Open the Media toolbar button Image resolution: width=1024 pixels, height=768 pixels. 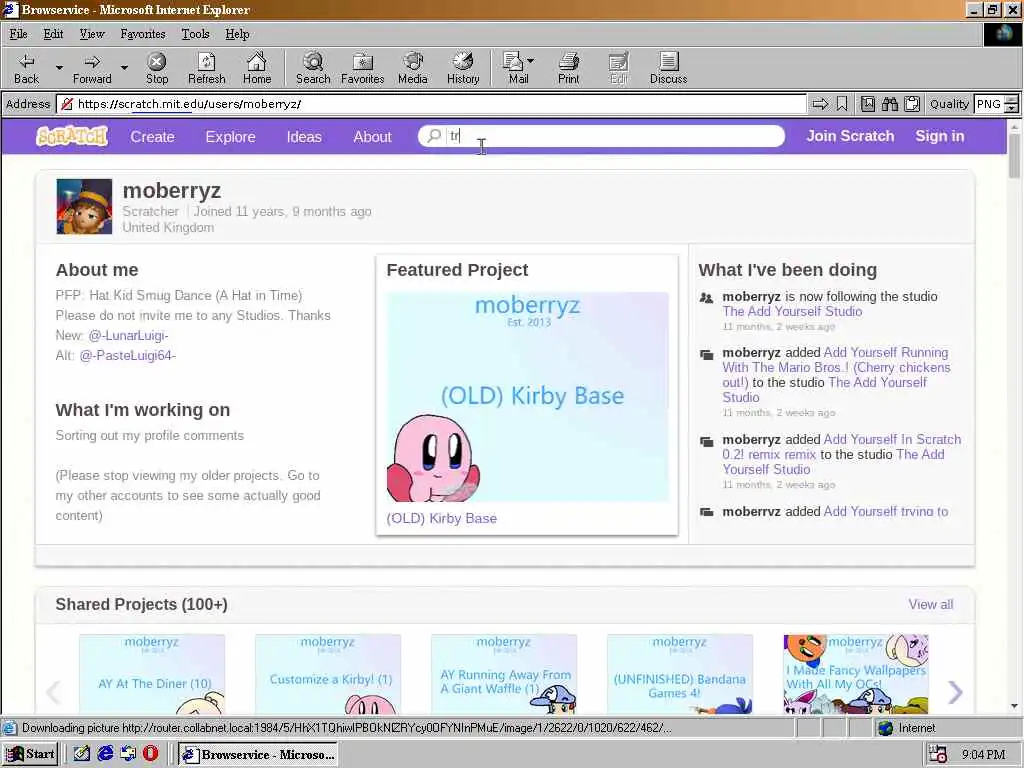pyautogui.click(x=413, y=69)
